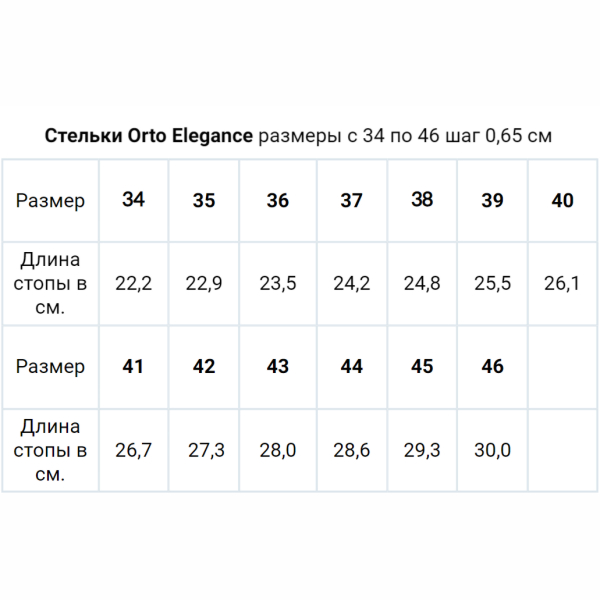
Task: Click the 24,2 foot length value
Action: point(351,284)
